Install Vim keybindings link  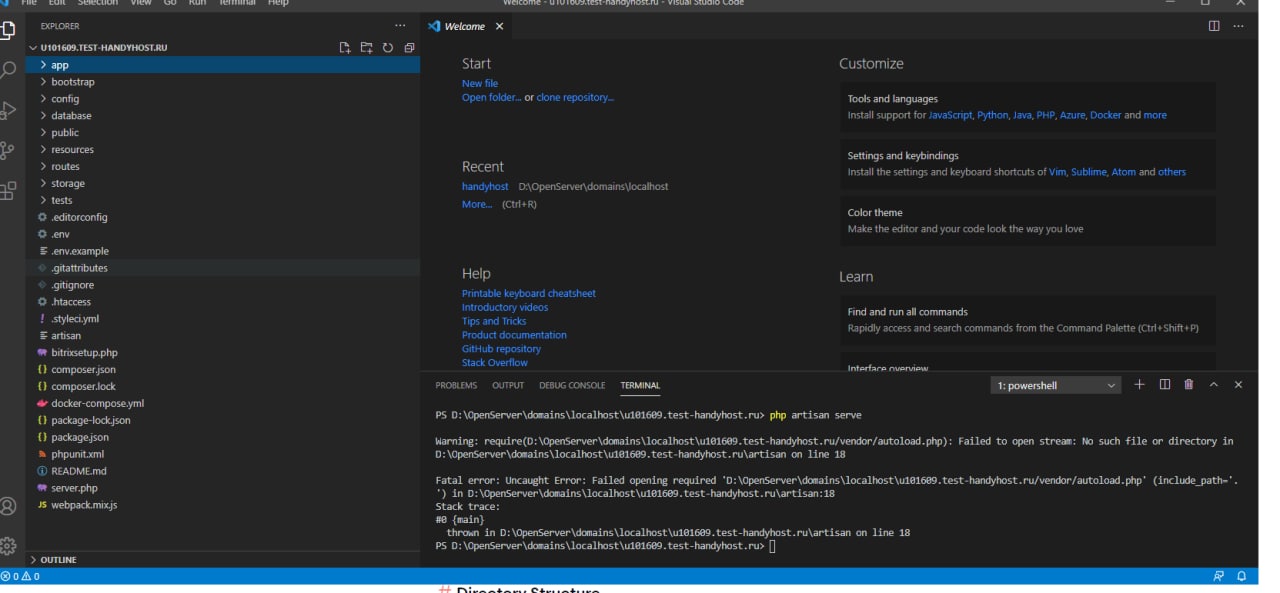(x=1057, y=172)
